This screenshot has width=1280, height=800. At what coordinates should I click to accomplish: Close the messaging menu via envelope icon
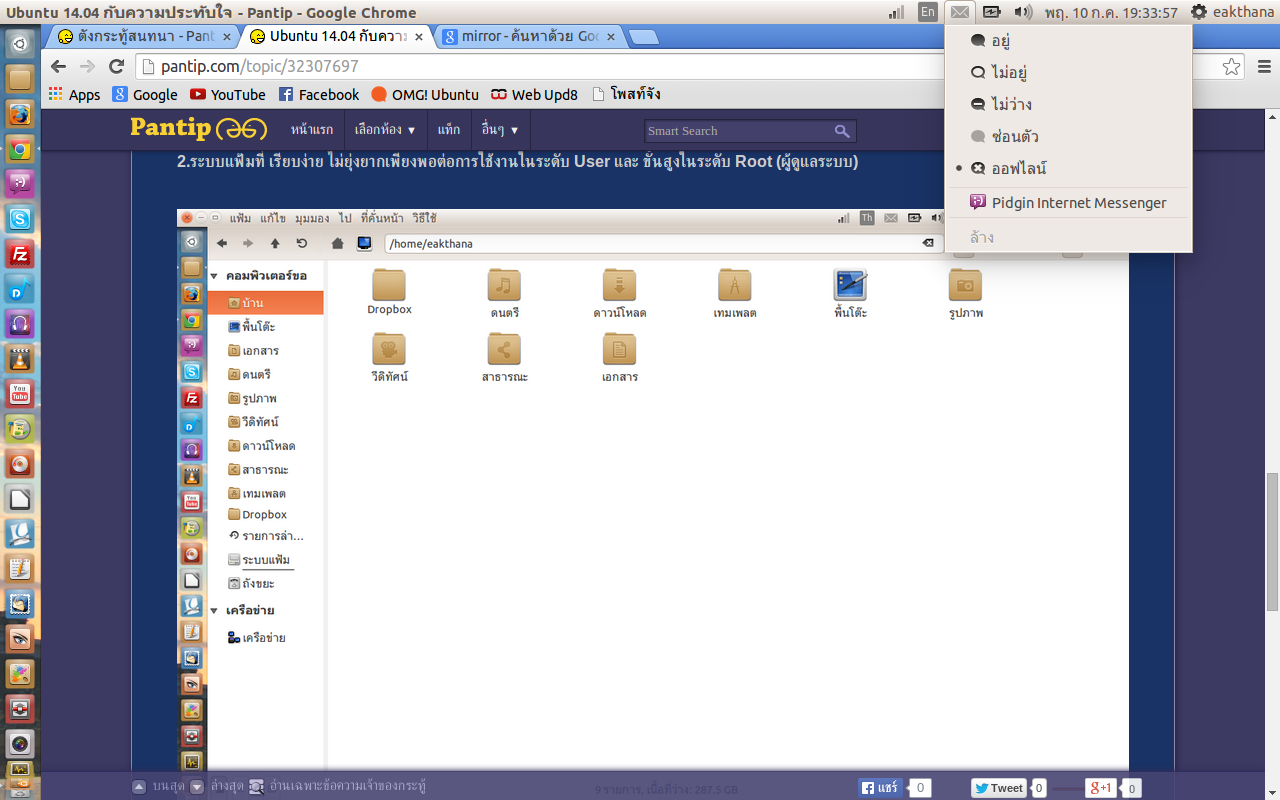[960, 12]
